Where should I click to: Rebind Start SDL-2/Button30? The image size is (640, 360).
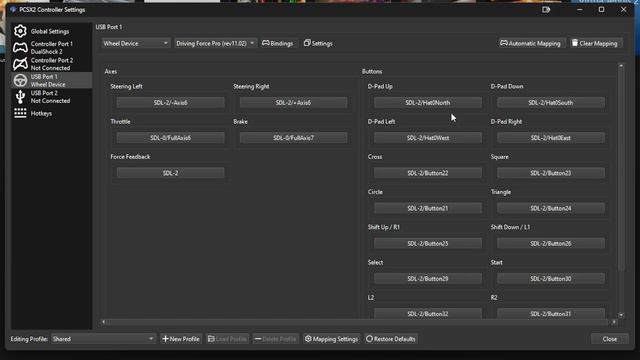(551, 278)
